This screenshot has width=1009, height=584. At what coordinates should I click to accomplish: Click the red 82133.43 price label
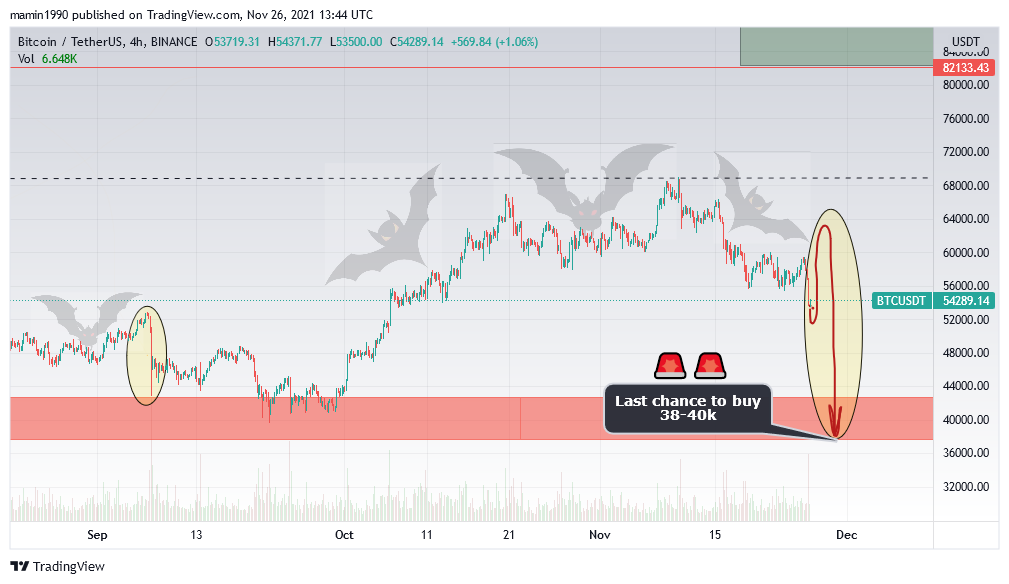[x=965, y=68]
